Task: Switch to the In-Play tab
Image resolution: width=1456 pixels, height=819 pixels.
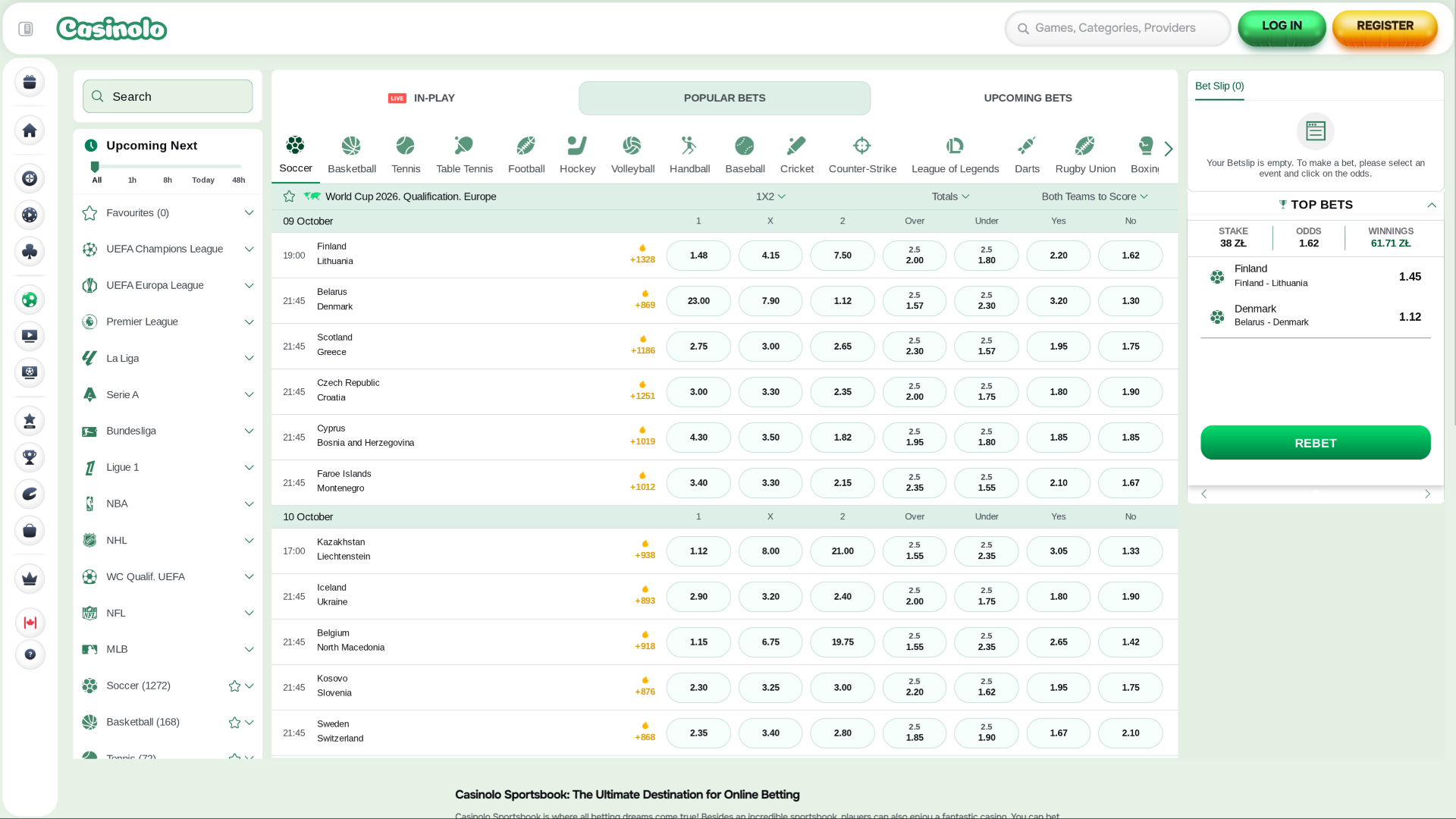Action: coord(422,98)
